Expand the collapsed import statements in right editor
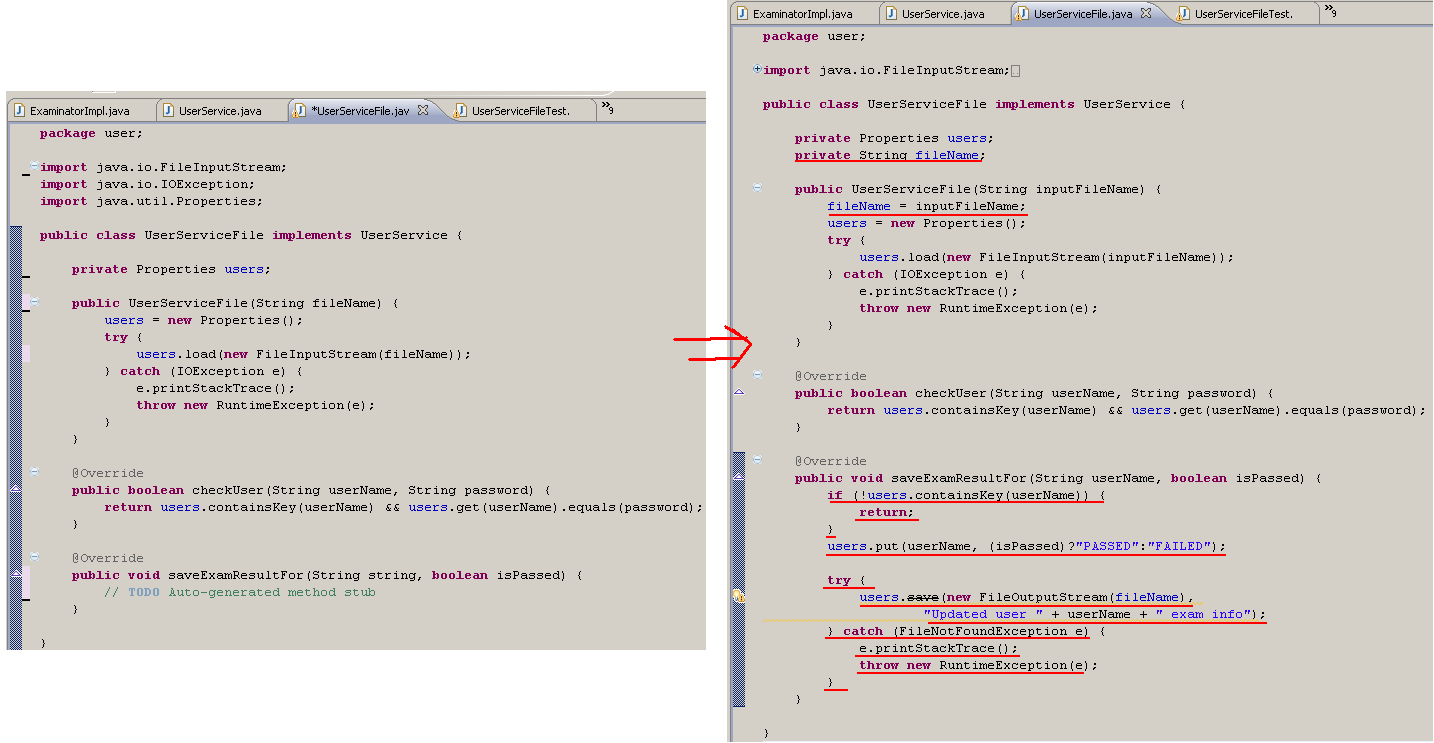The width and height of the screenshot is (1434, 743). 757,70
